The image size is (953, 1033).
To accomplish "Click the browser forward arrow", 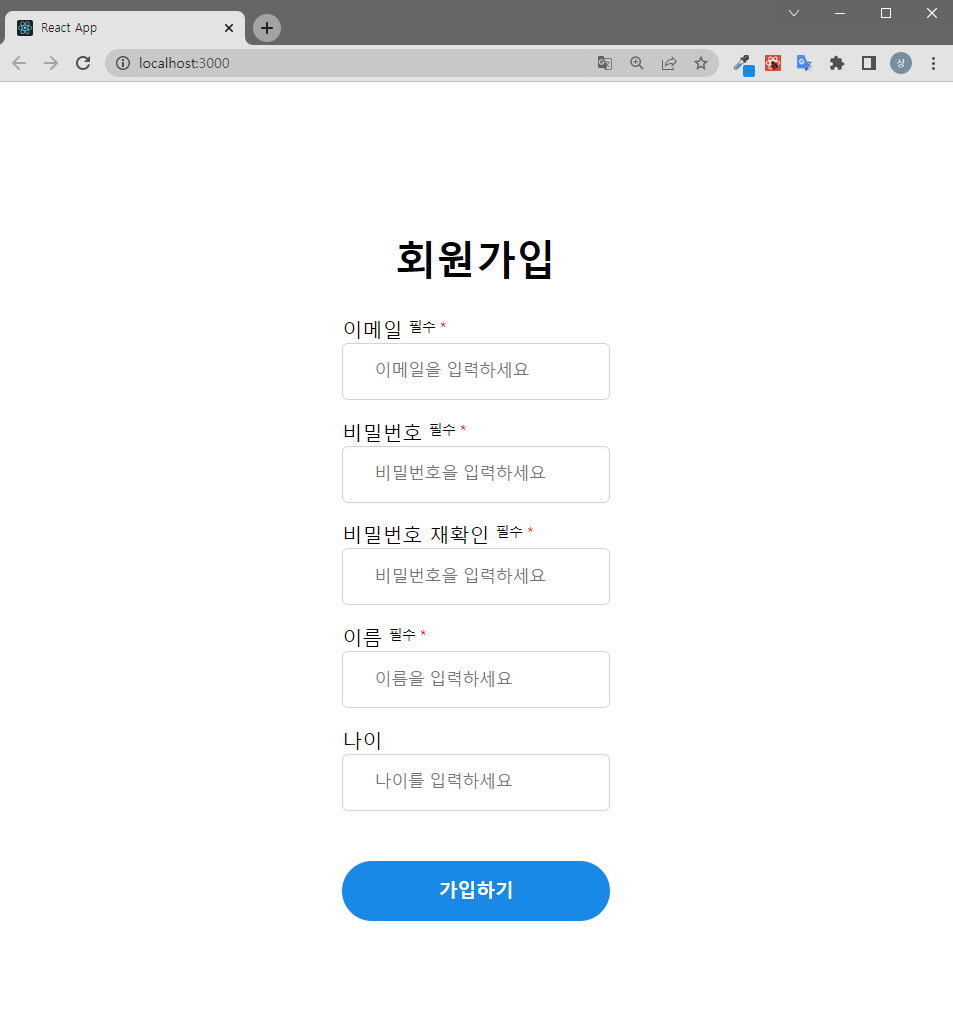I will pos(51,63).
